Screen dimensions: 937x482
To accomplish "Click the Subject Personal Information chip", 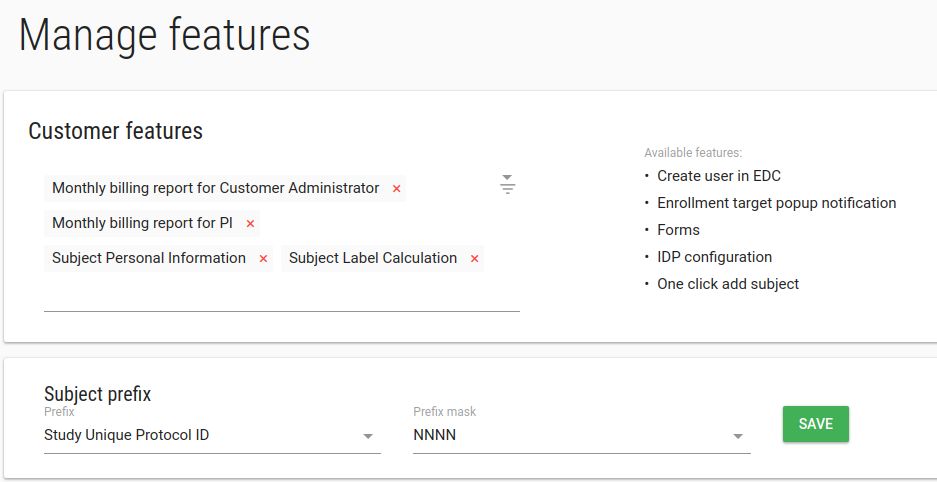I will 149,258.
